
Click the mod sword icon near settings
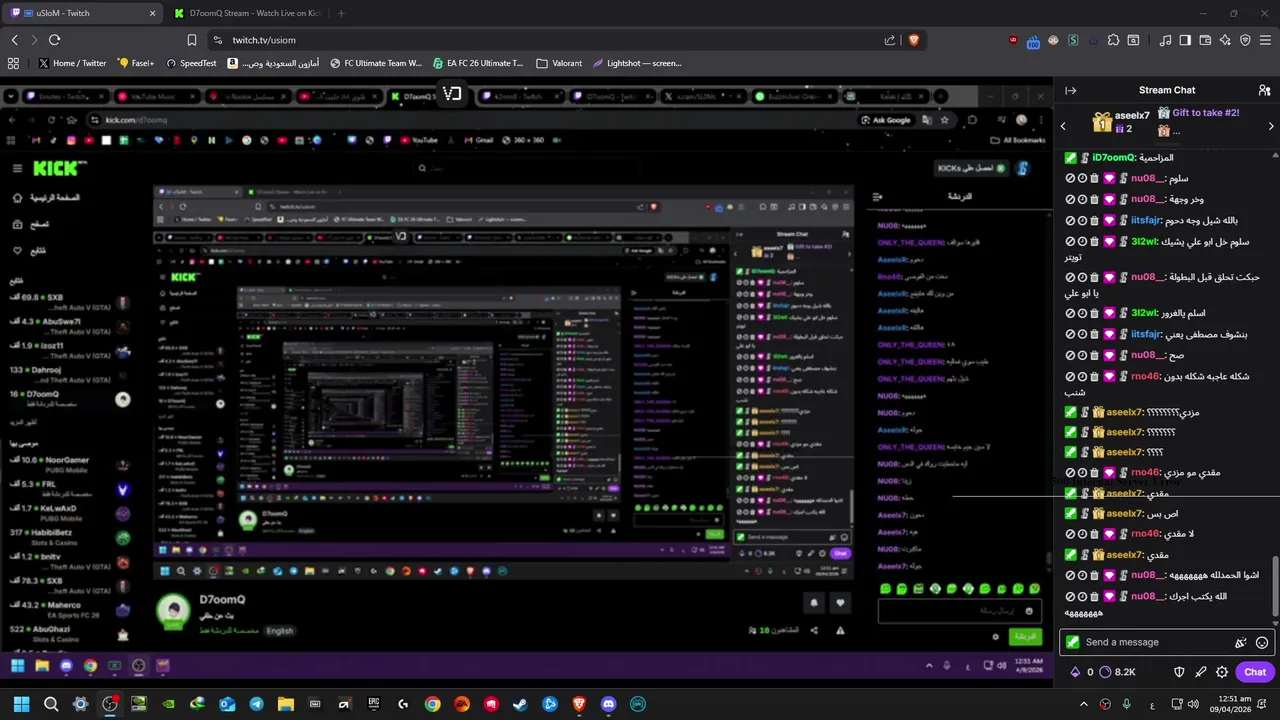pos(1201,672)
